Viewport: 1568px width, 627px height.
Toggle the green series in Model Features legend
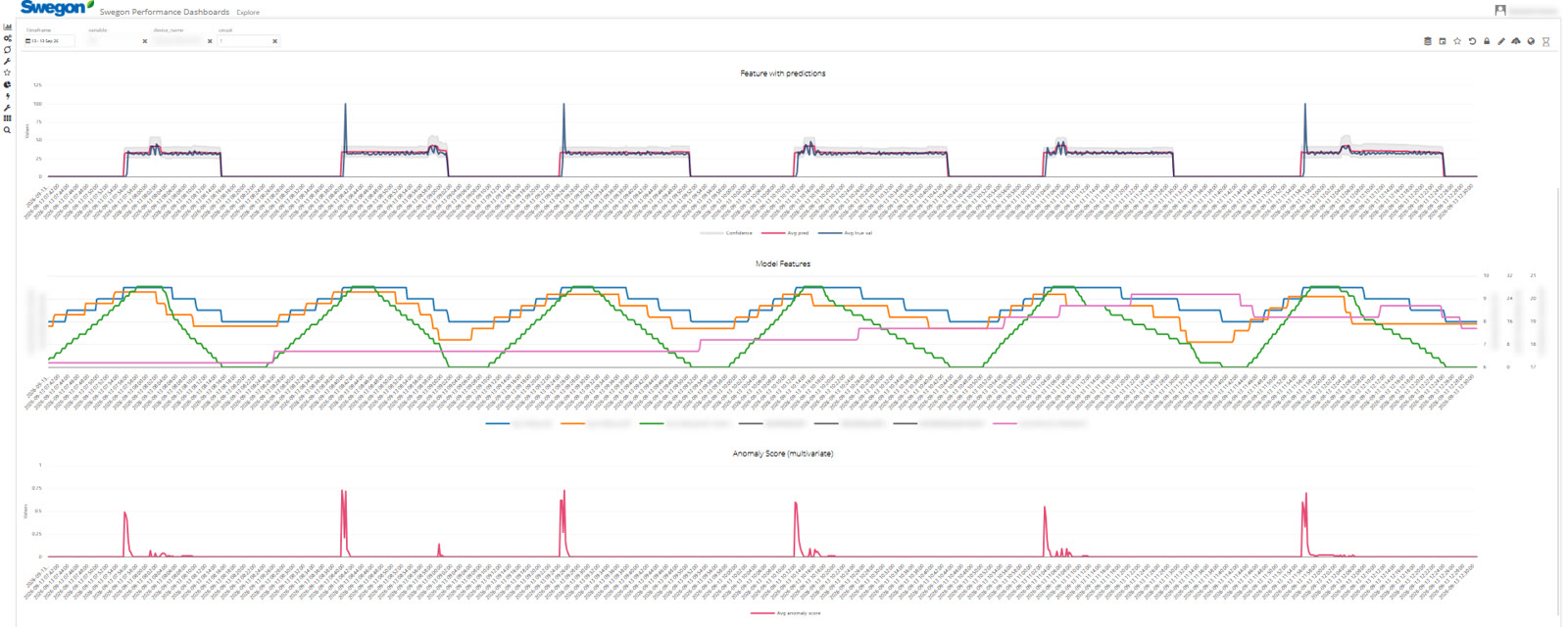[x=684, y=424]
